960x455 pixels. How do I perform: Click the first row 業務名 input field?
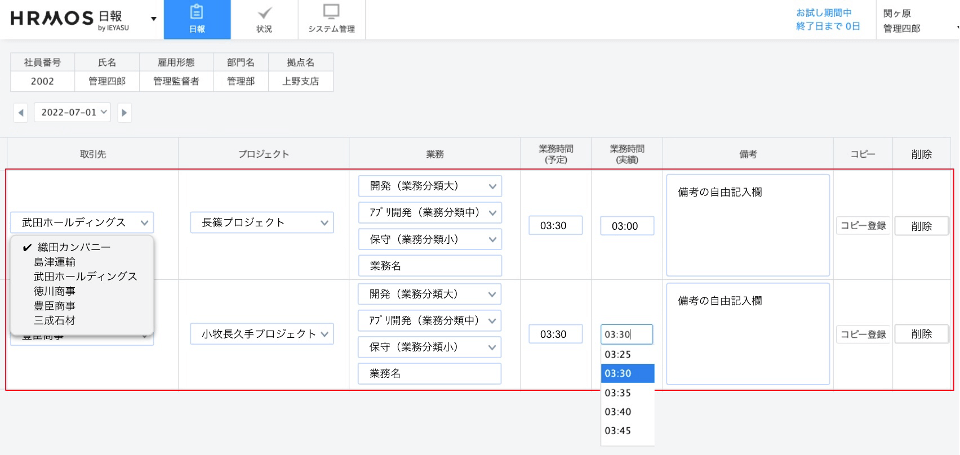point(429,265)
